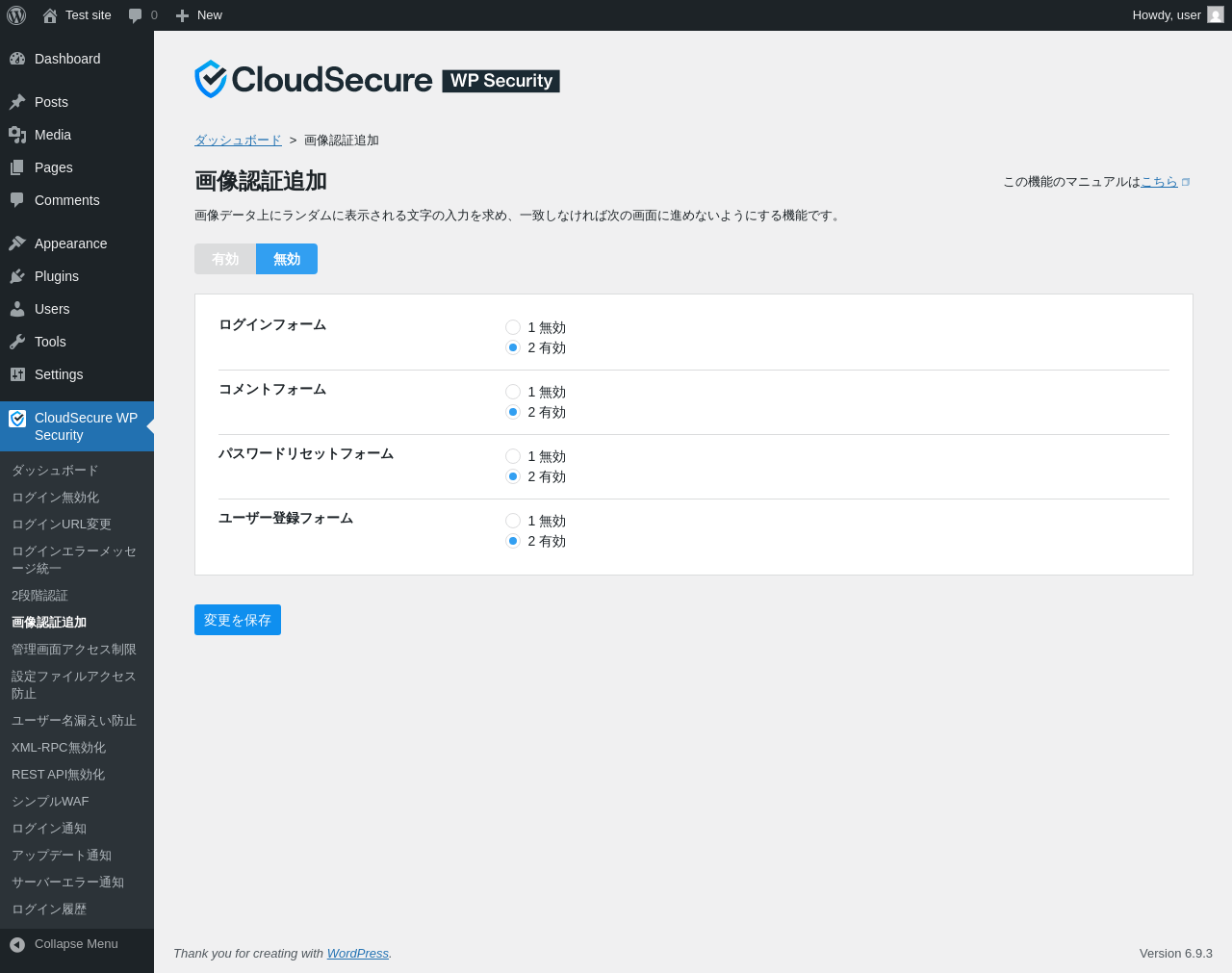Click the Test site home icon
1232x973 pixels.
[50, 15]
